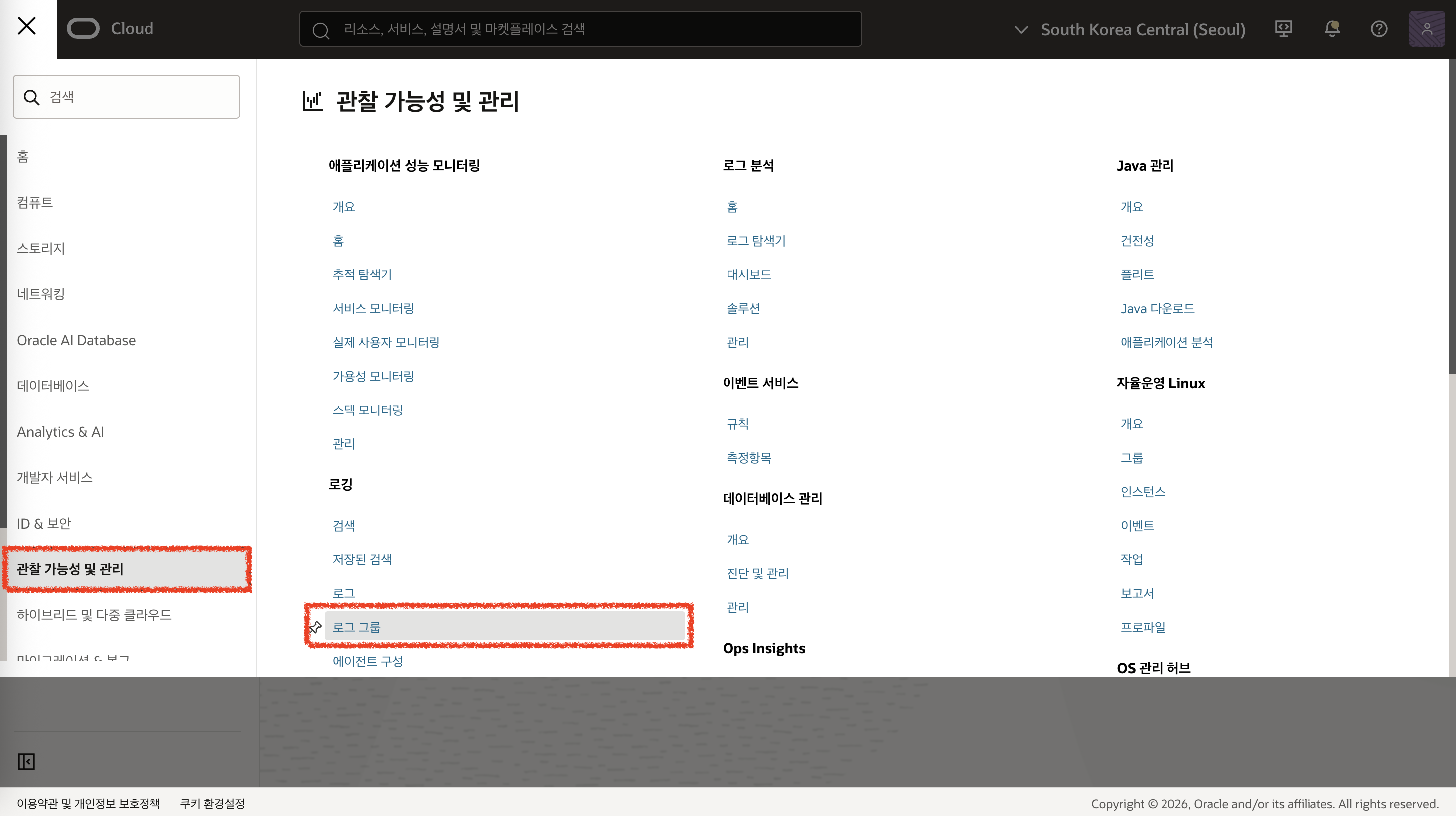Open 보고서 link
This screenshot has height=816, width=1456.
[x=1137, y=594]
